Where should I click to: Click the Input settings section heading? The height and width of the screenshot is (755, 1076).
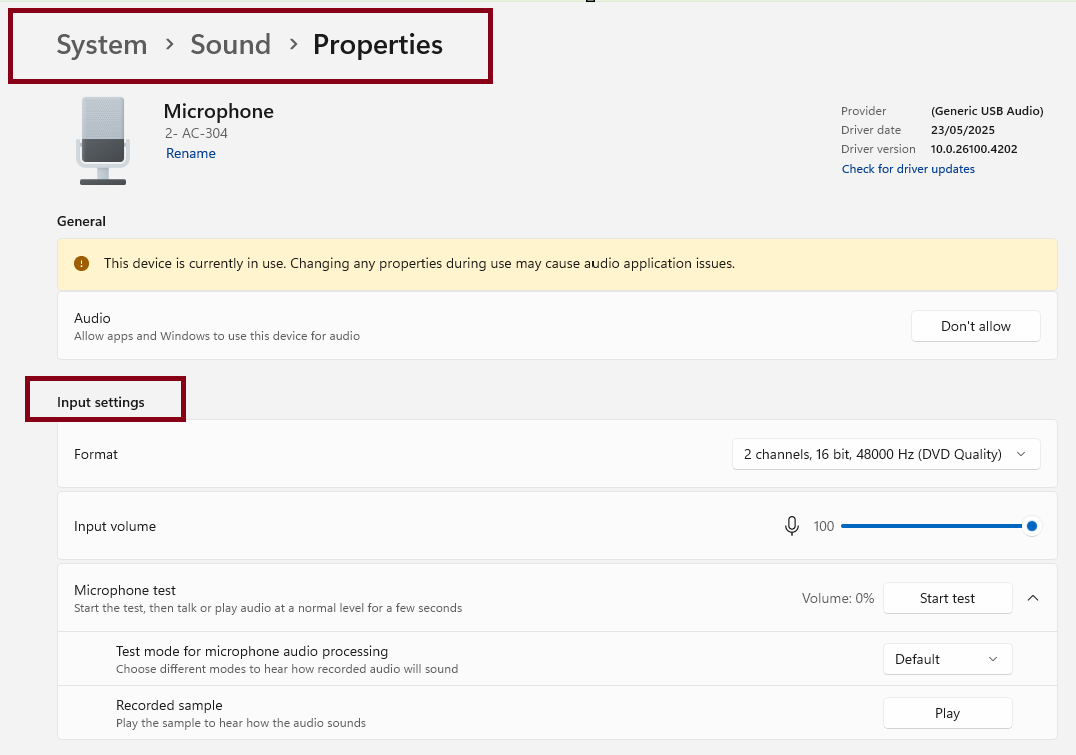click(x=101, y=402)
